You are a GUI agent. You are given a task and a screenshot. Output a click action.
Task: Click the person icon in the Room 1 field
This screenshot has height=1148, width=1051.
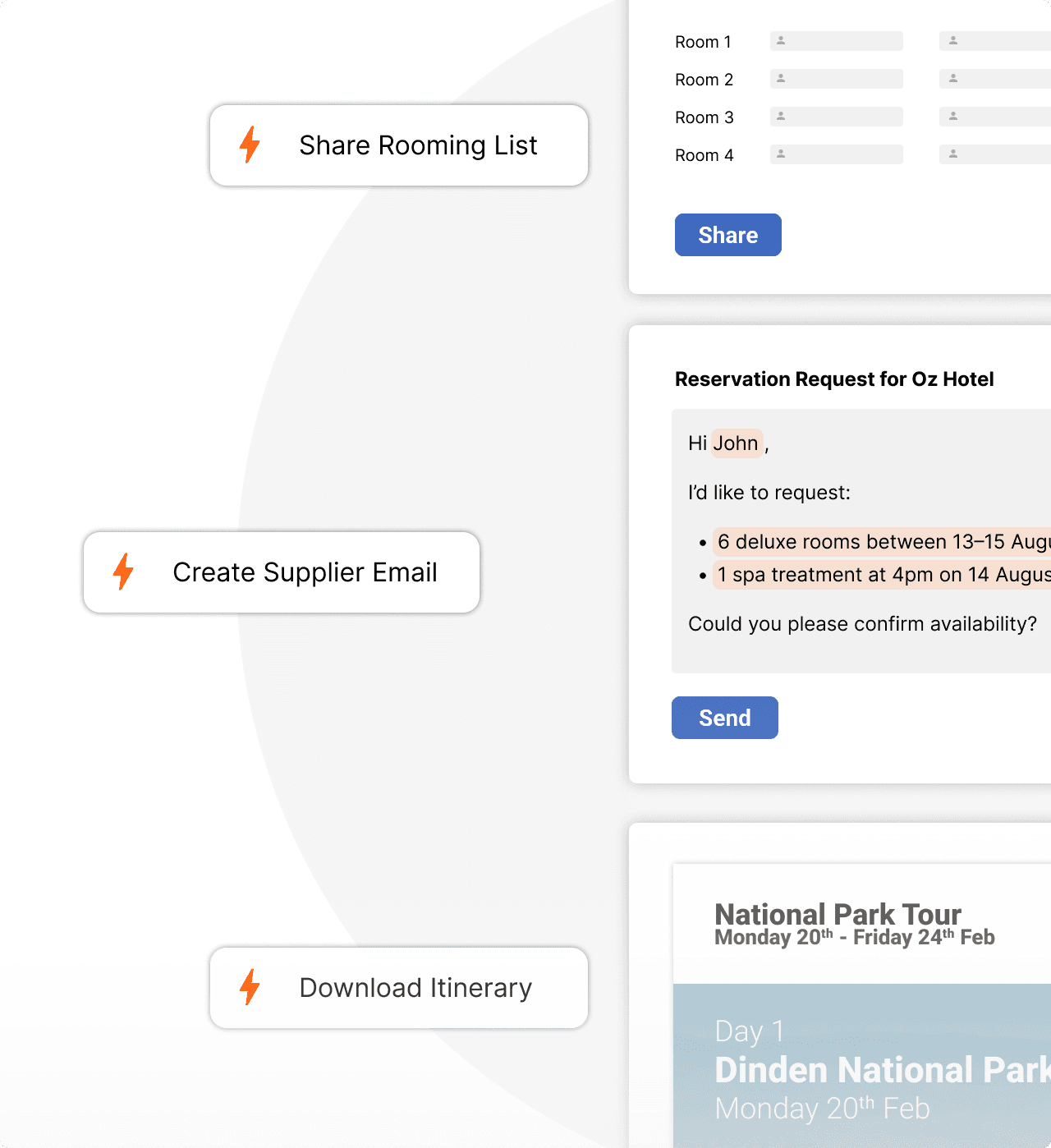point(781,40)
